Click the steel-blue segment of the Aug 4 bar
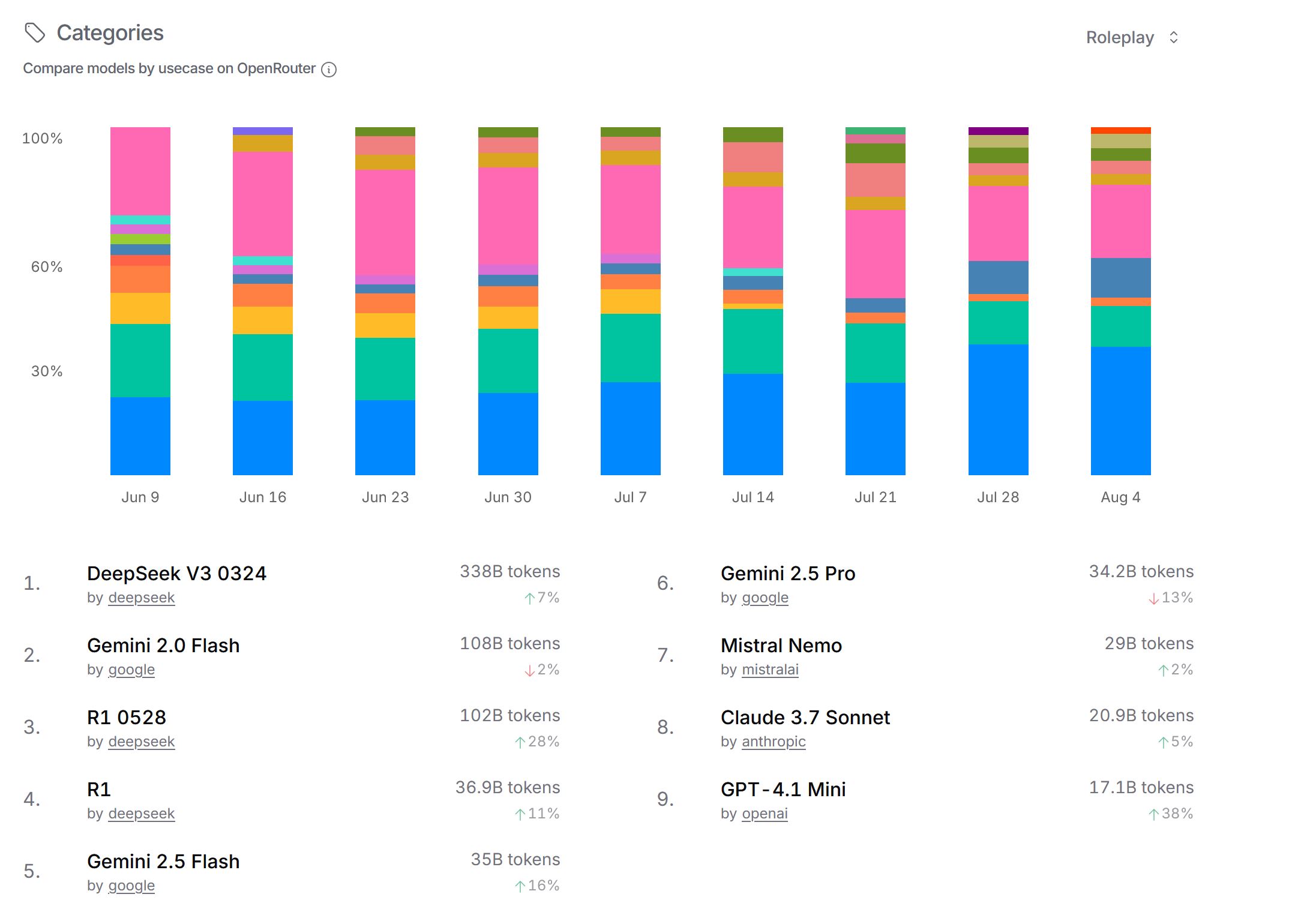 [x=1121, y=278]
